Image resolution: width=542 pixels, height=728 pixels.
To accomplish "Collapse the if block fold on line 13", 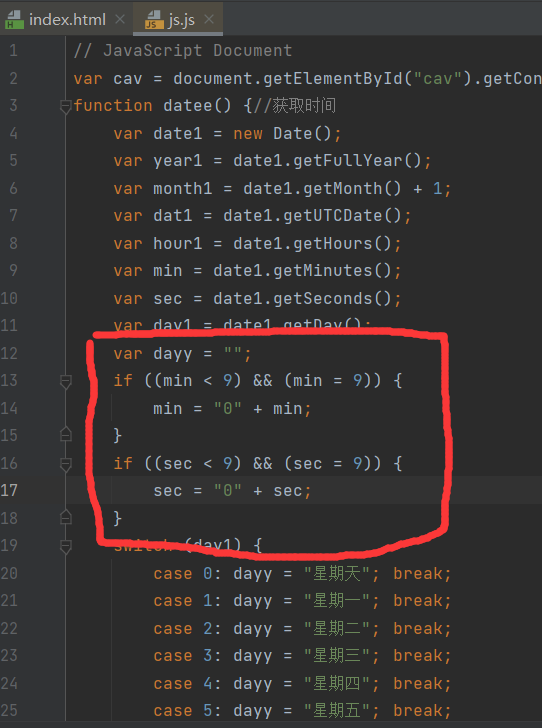I will pos(65,381).
